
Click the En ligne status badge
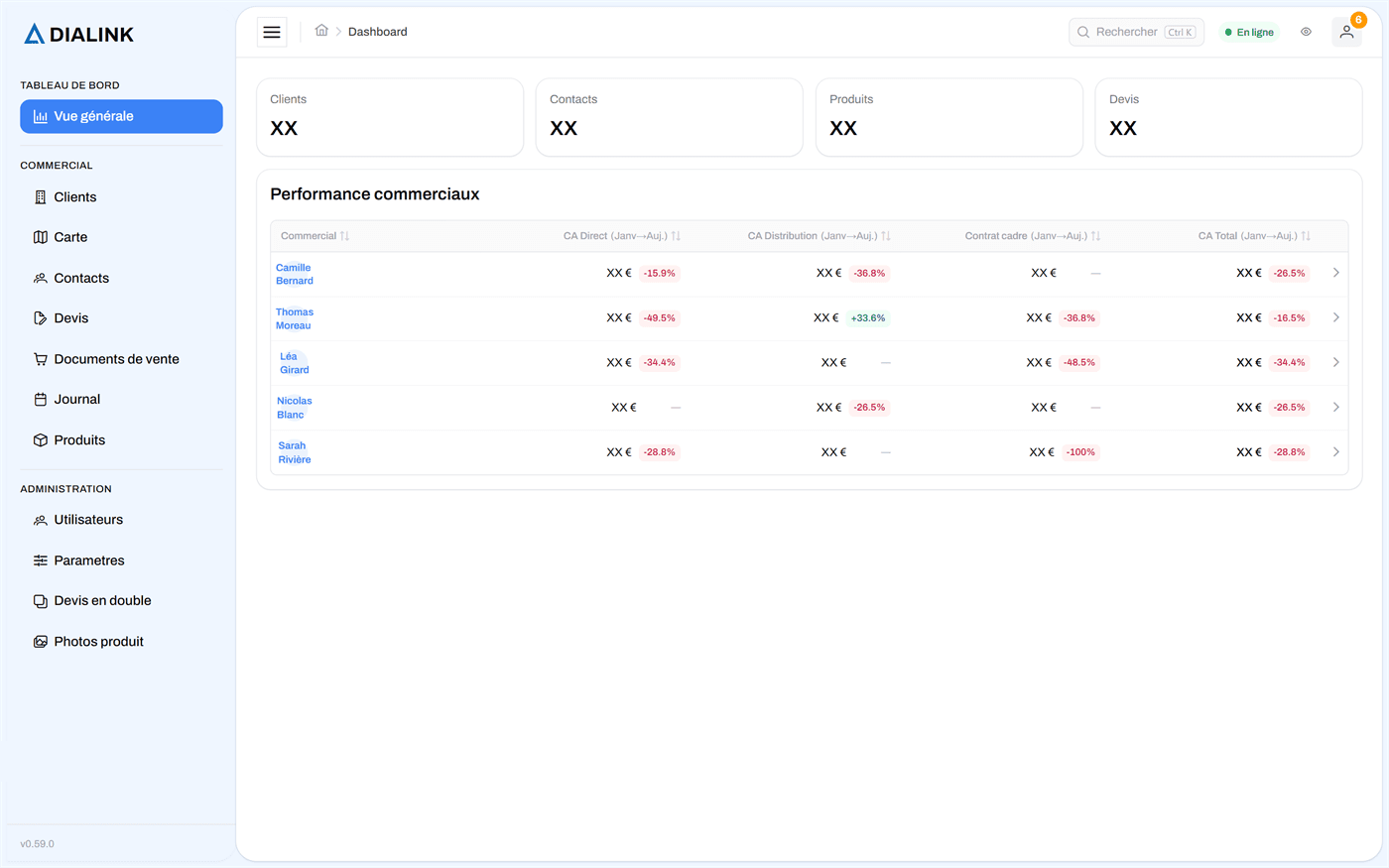click(x=1249, y=32)
